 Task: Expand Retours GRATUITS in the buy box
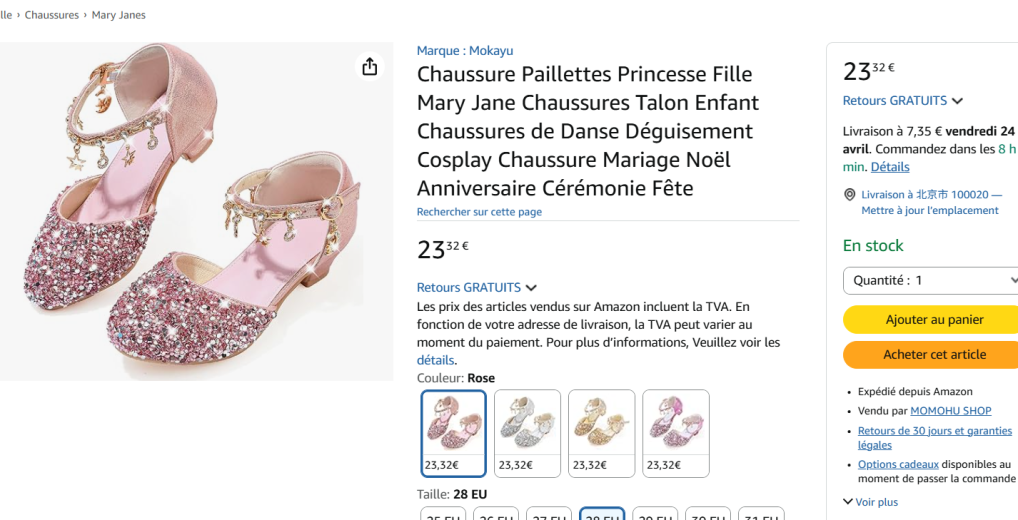pyautogui.click(x=902, y=101)
